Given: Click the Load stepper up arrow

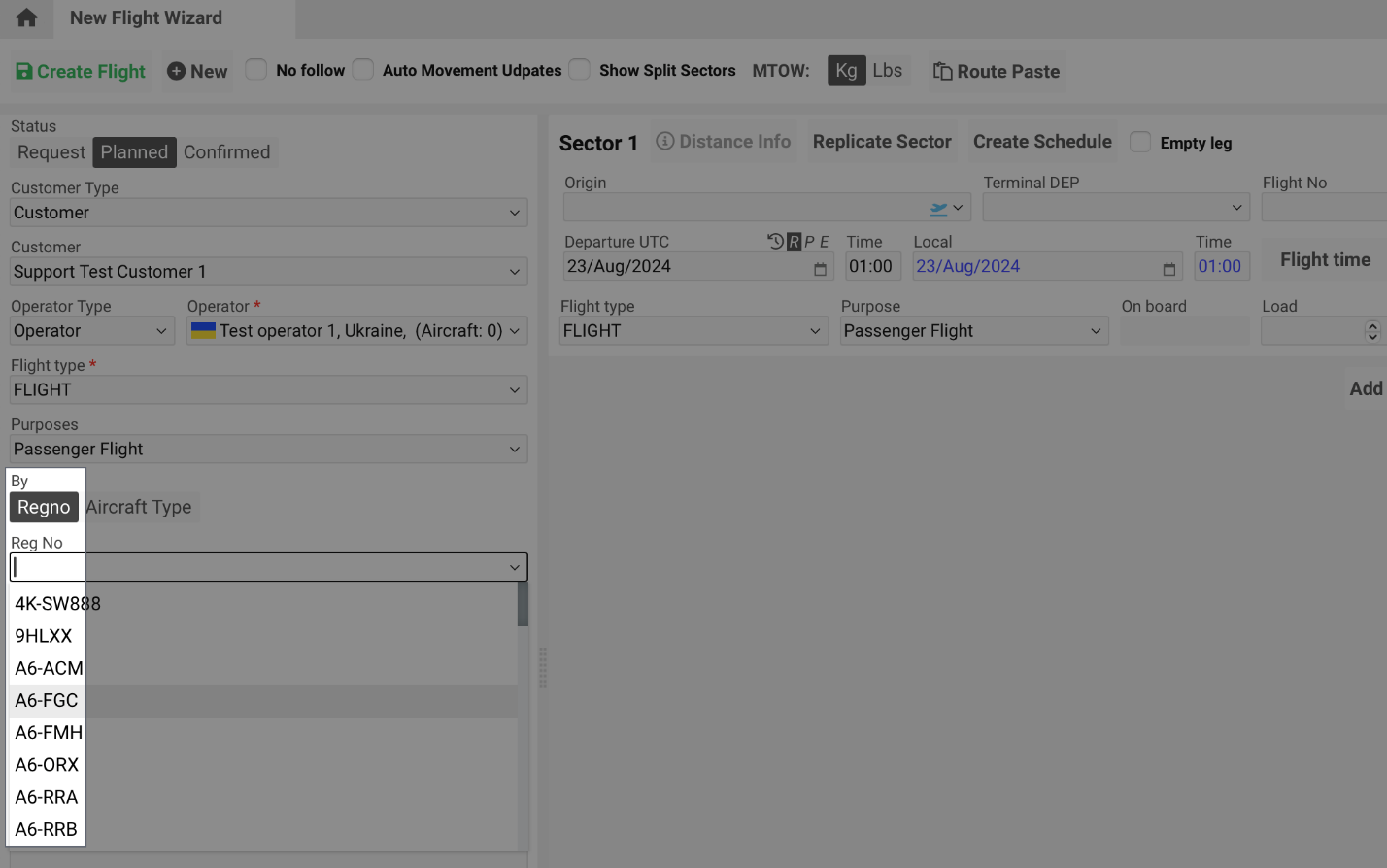Looking at the screenshot, I should 1373,325.
